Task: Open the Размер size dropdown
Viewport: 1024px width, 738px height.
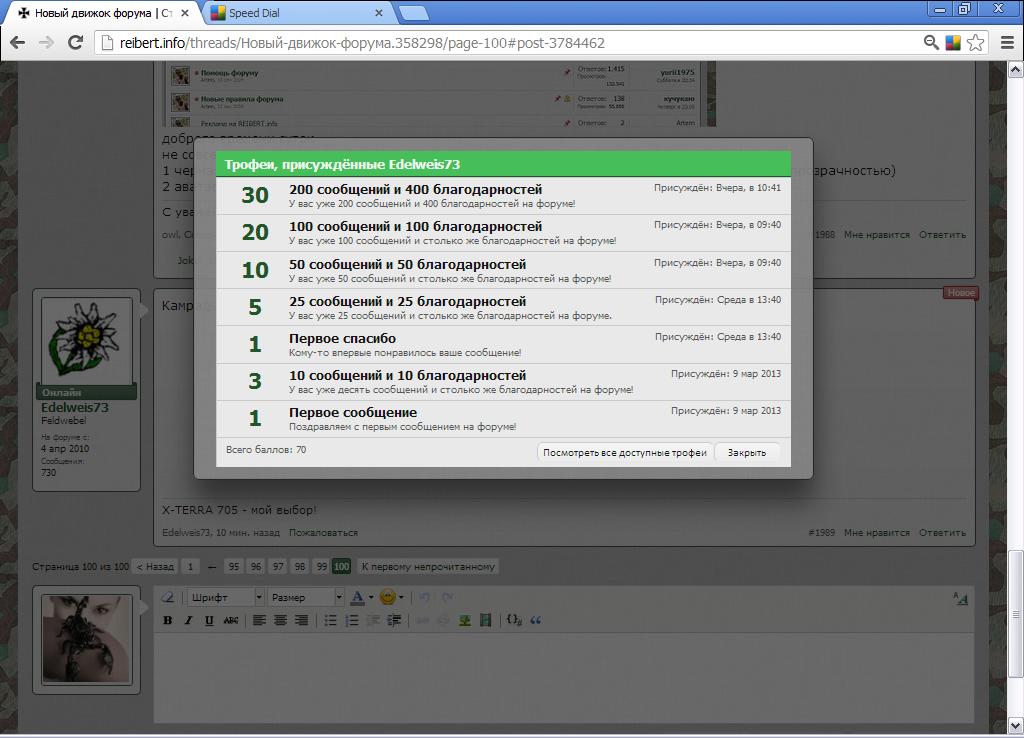Action: [x=306, y=597]
